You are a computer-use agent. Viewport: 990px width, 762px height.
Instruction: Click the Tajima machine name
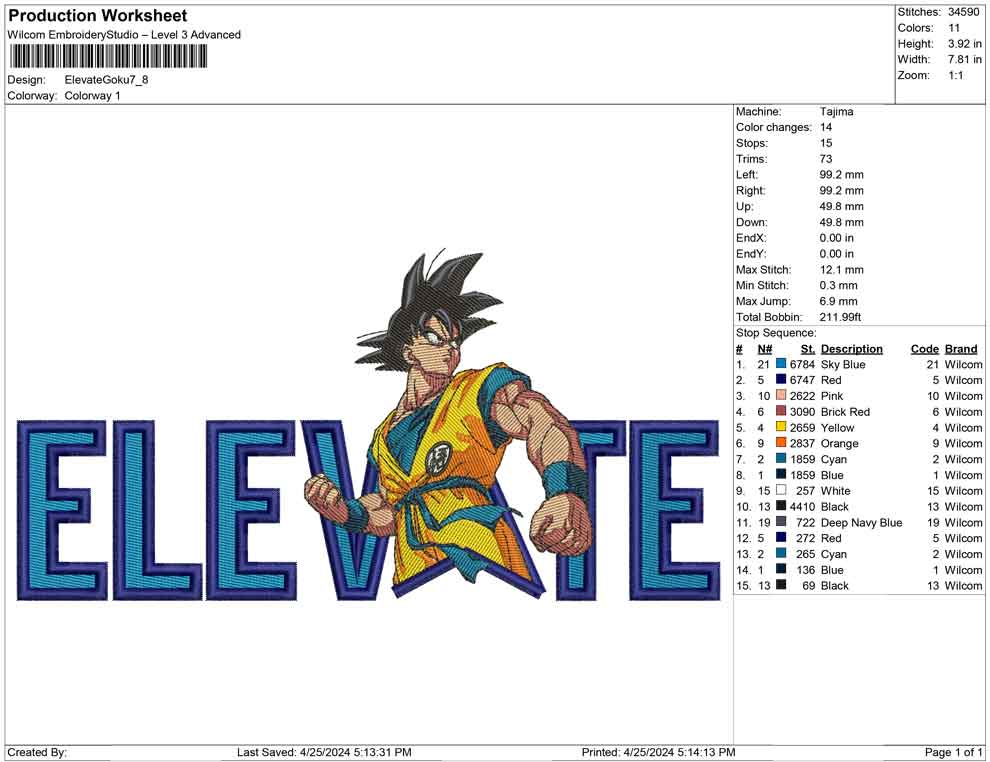click(x=837, y=112)
